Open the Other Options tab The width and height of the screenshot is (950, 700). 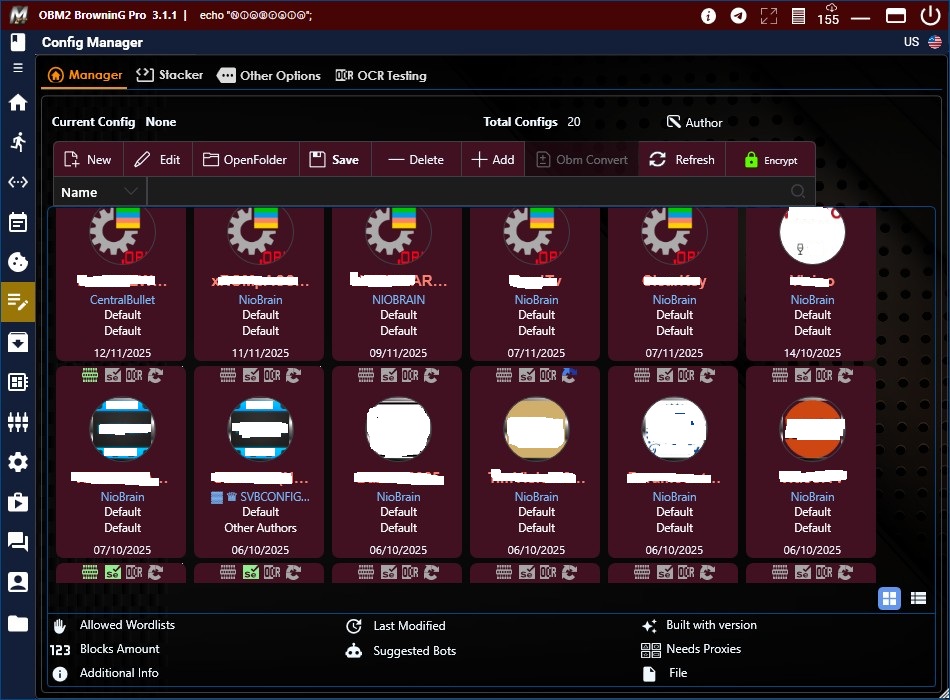tap(269, 76)
